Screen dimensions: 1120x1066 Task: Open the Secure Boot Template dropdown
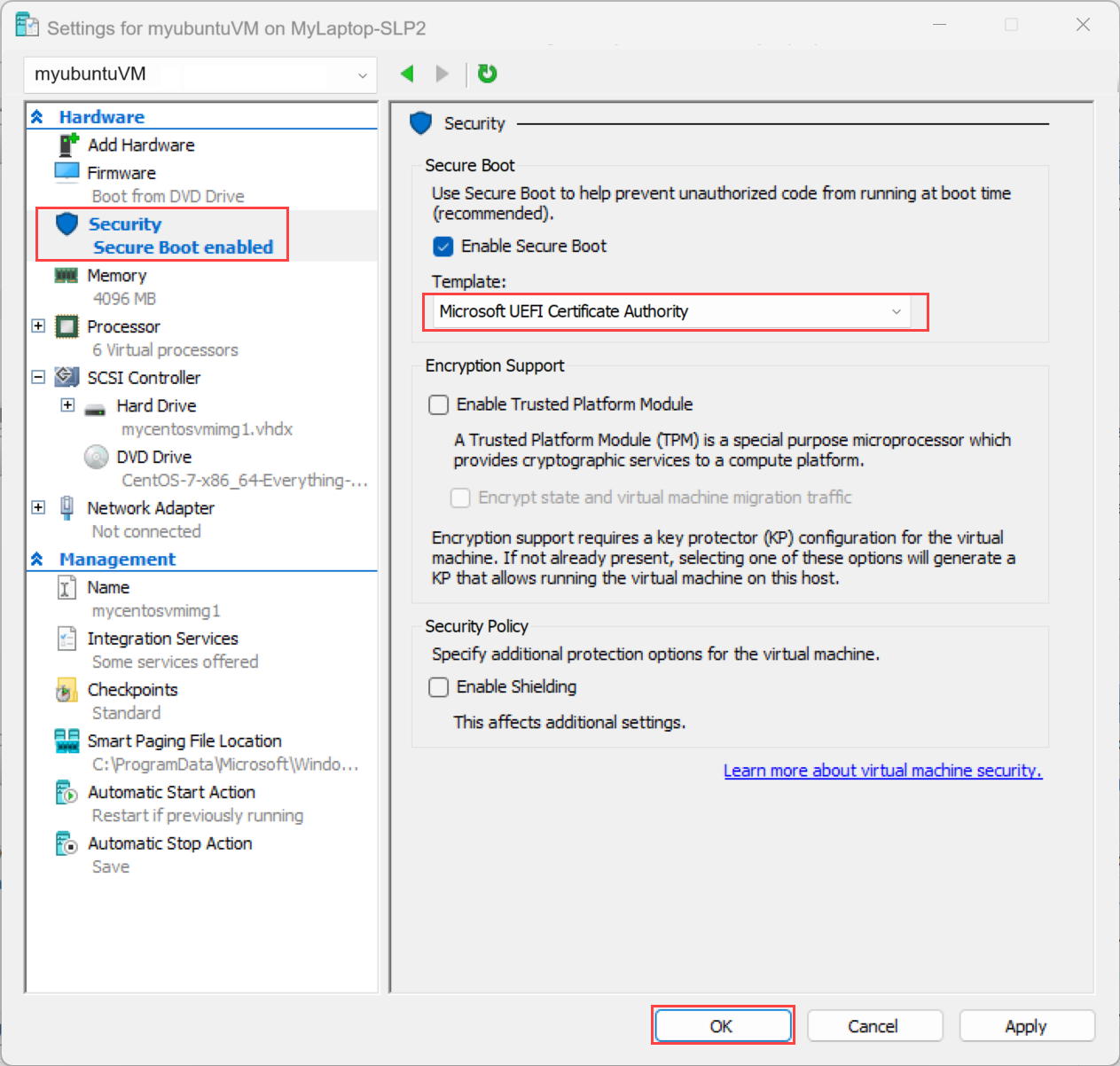tap(896, 311)
